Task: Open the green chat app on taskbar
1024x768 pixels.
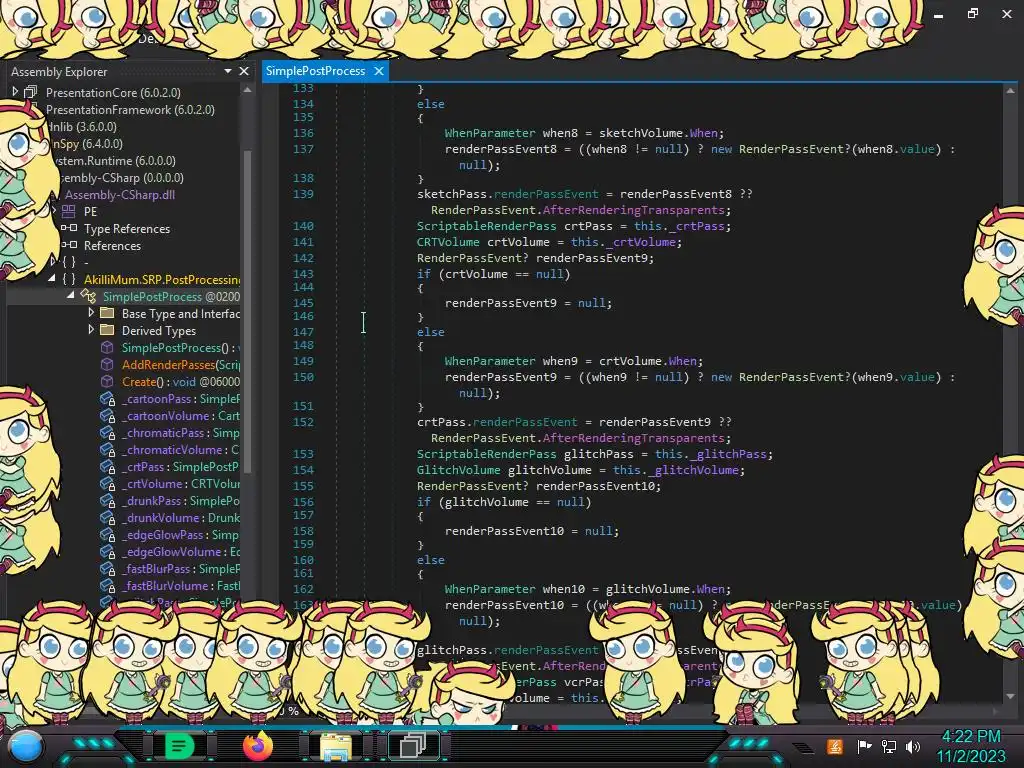Action: tap(179, 746)
